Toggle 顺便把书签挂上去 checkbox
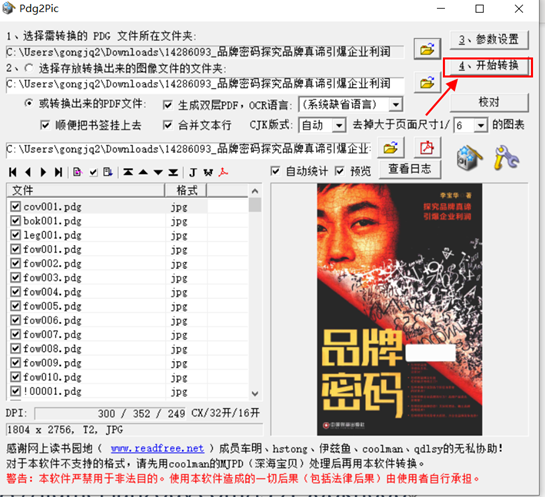Screen dimensions: 545x497 45,125
